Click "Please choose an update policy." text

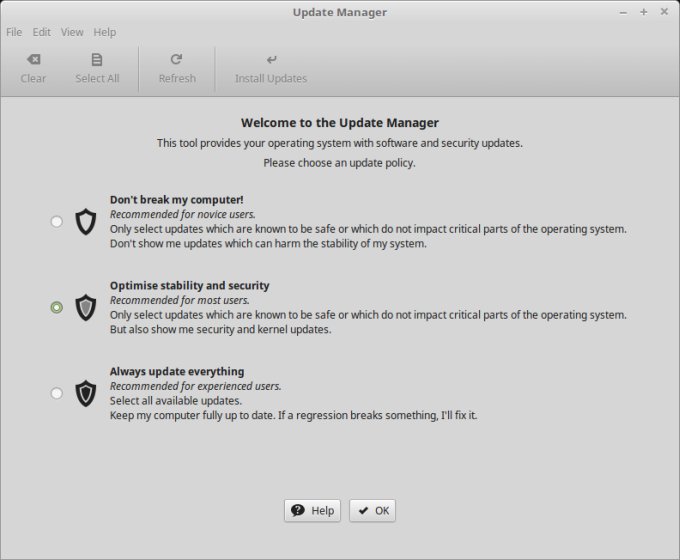(340, 163)
